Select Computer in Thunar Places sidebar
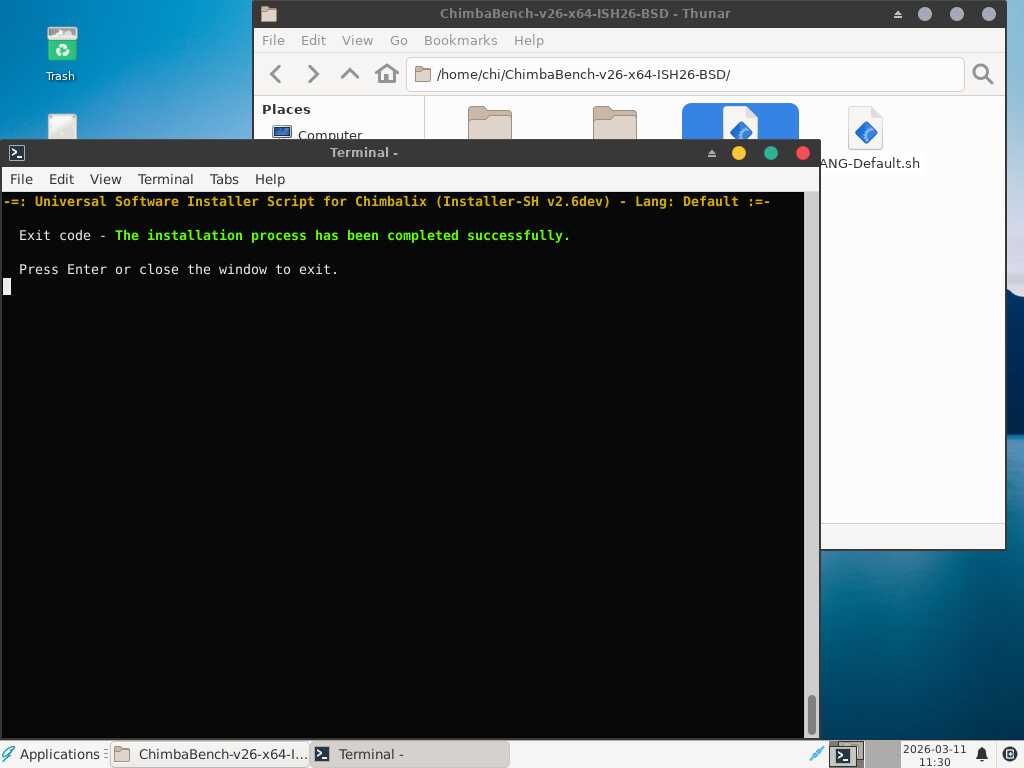Screen dimensions: 1024x768 point(317,133)
